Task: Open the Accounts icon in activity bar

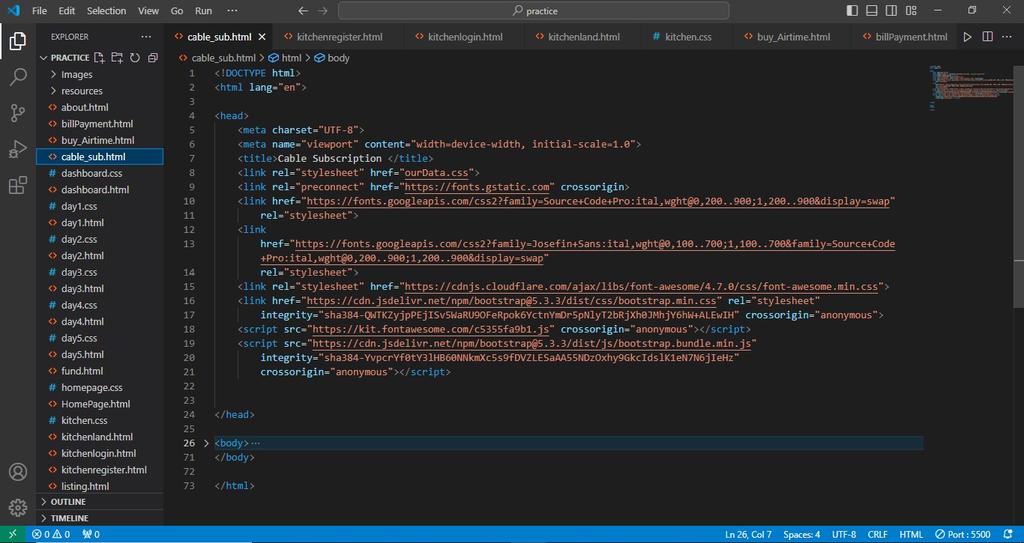Action: point(18,472)
